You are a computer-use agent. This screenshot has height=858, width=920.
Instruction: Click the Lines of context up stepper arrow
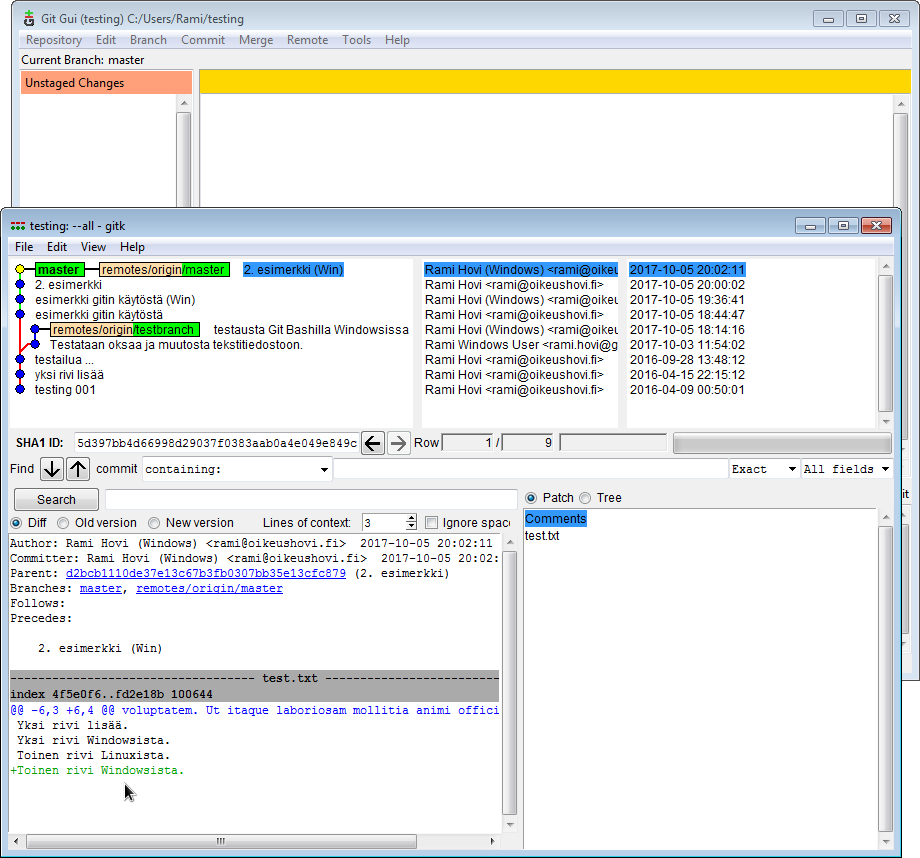(x=412, y=517)
